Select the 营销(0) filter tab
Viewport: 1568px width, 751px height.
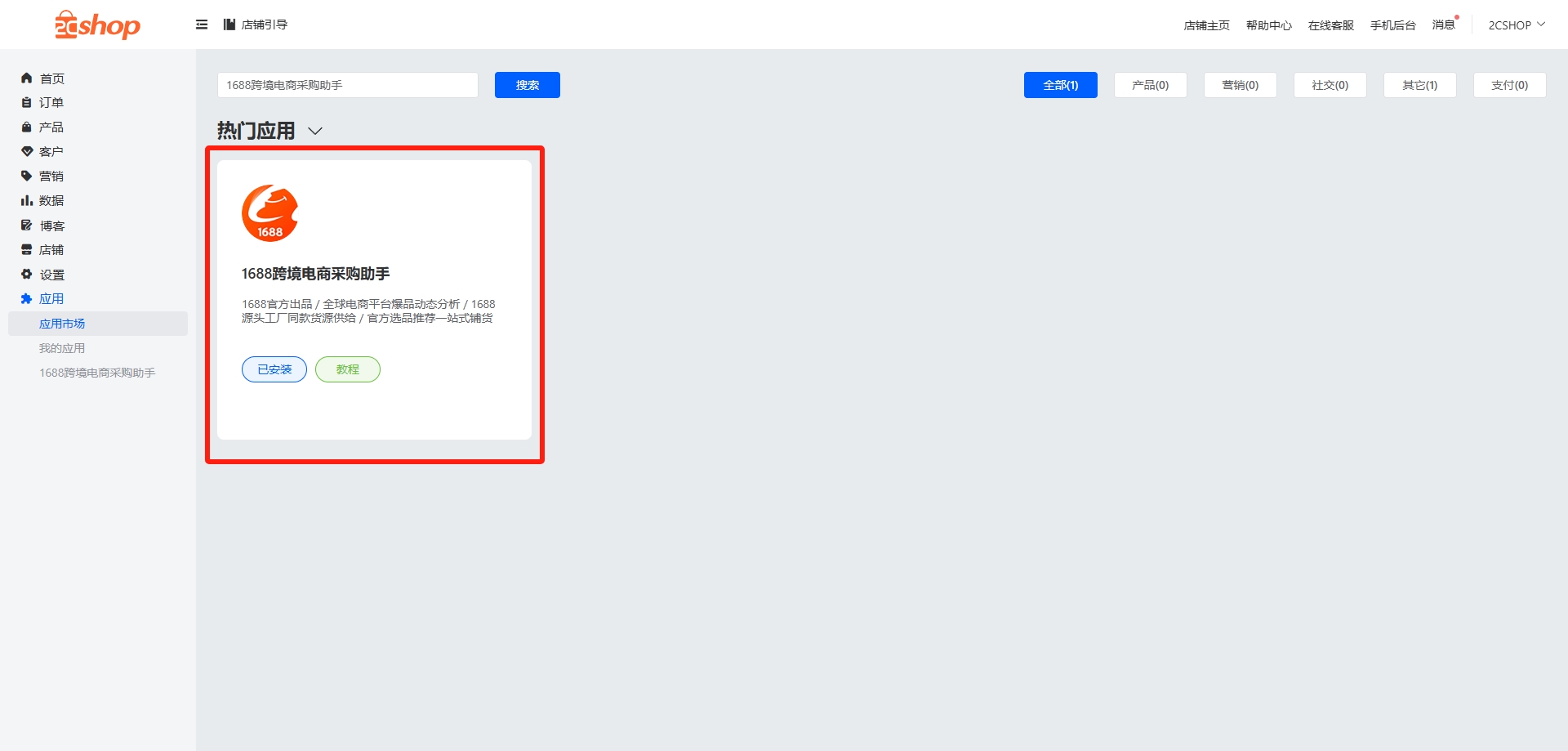(x=1241, y=85)
